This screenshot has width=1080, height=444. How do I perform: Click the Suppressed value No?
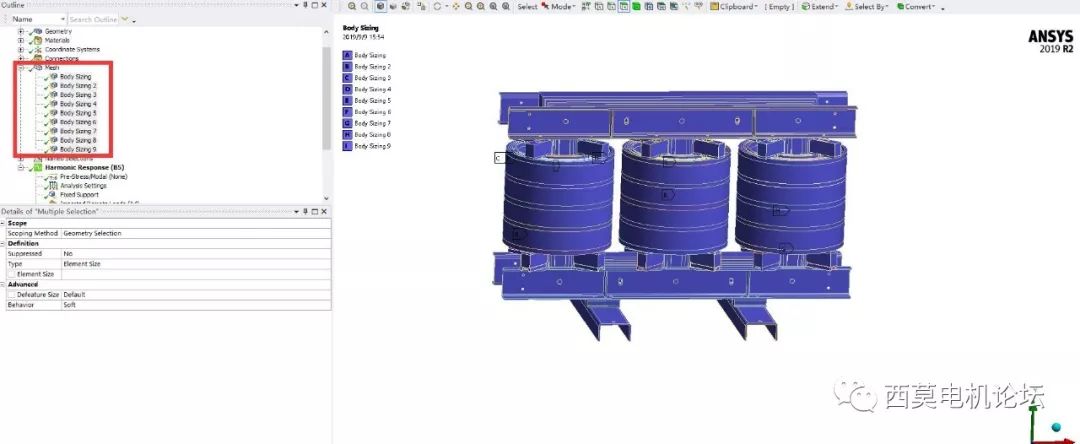[x=67, y=254]
